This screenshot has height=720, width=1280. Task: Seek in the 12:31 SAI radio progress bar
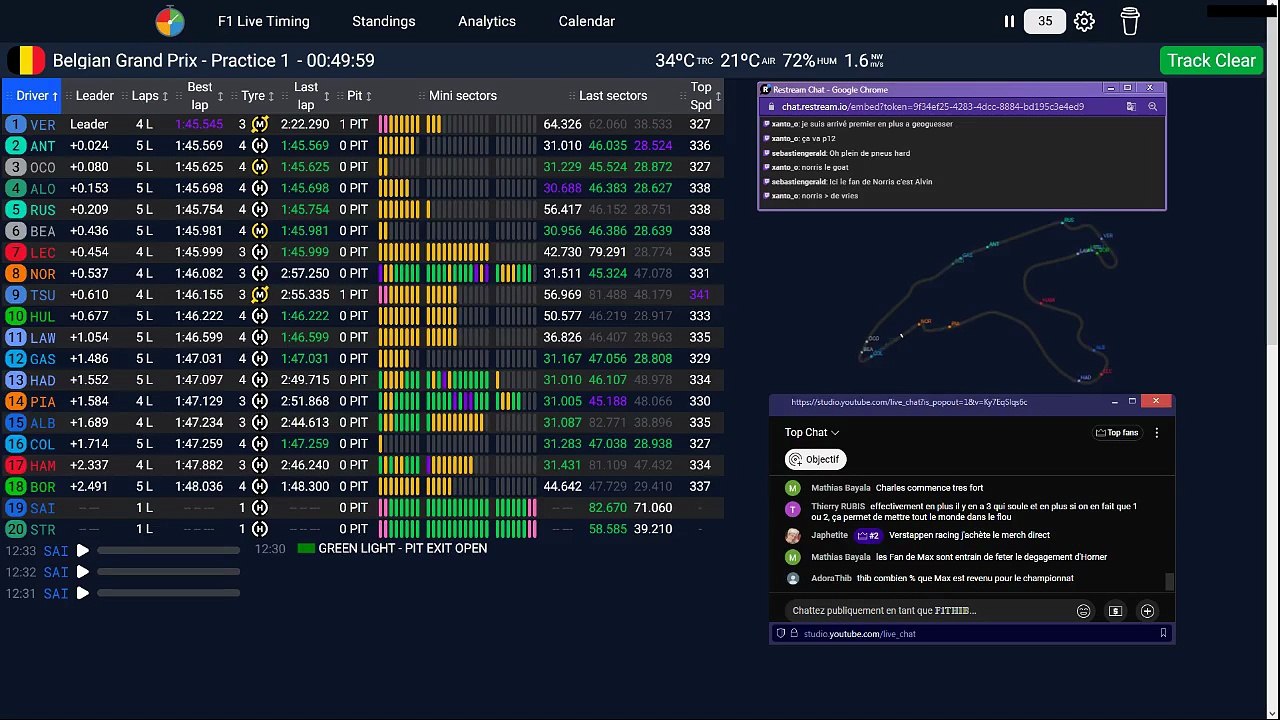coord(168,593)
